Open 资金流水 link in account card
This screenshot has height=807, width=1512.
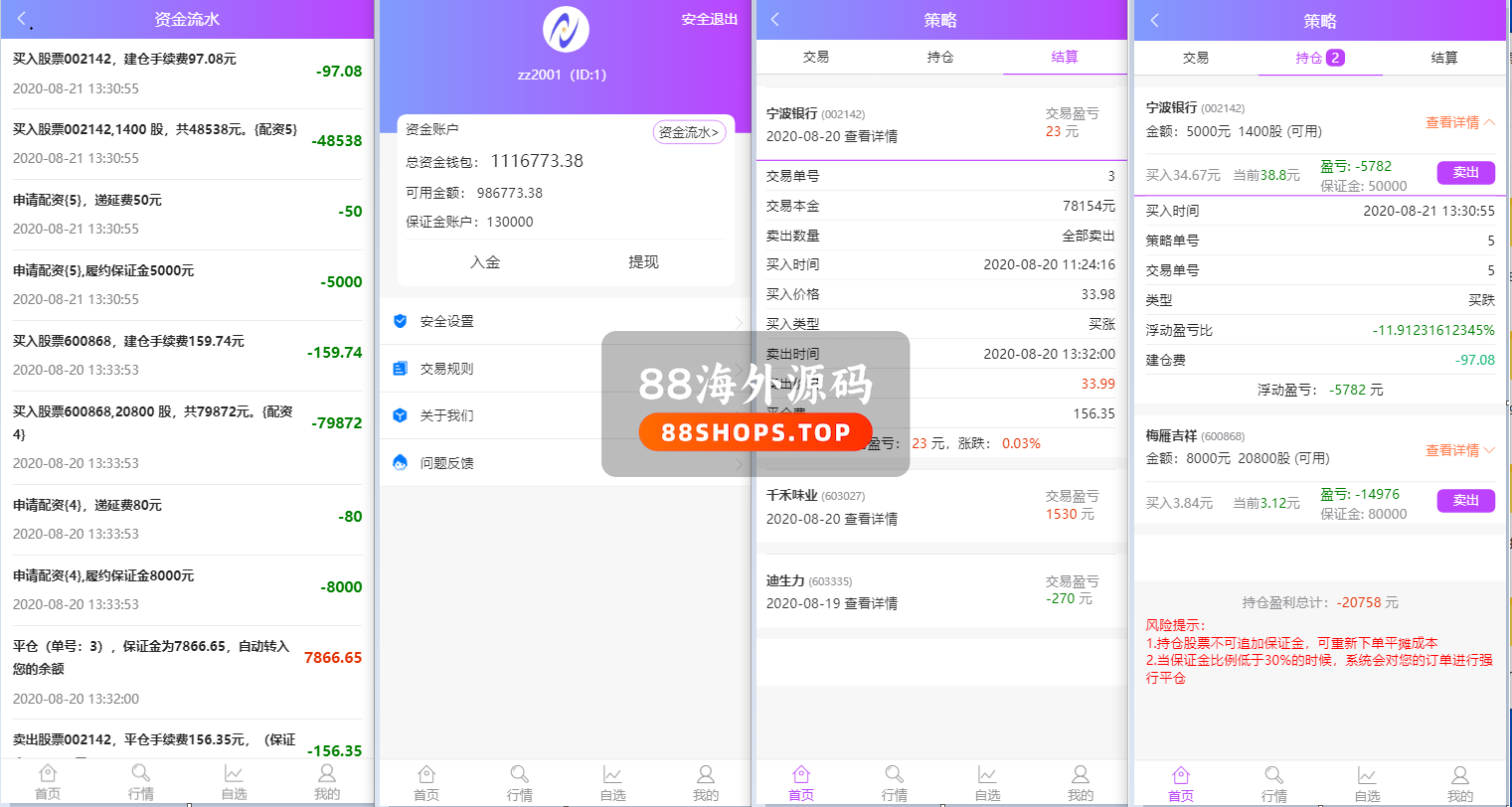click(689, 132)
